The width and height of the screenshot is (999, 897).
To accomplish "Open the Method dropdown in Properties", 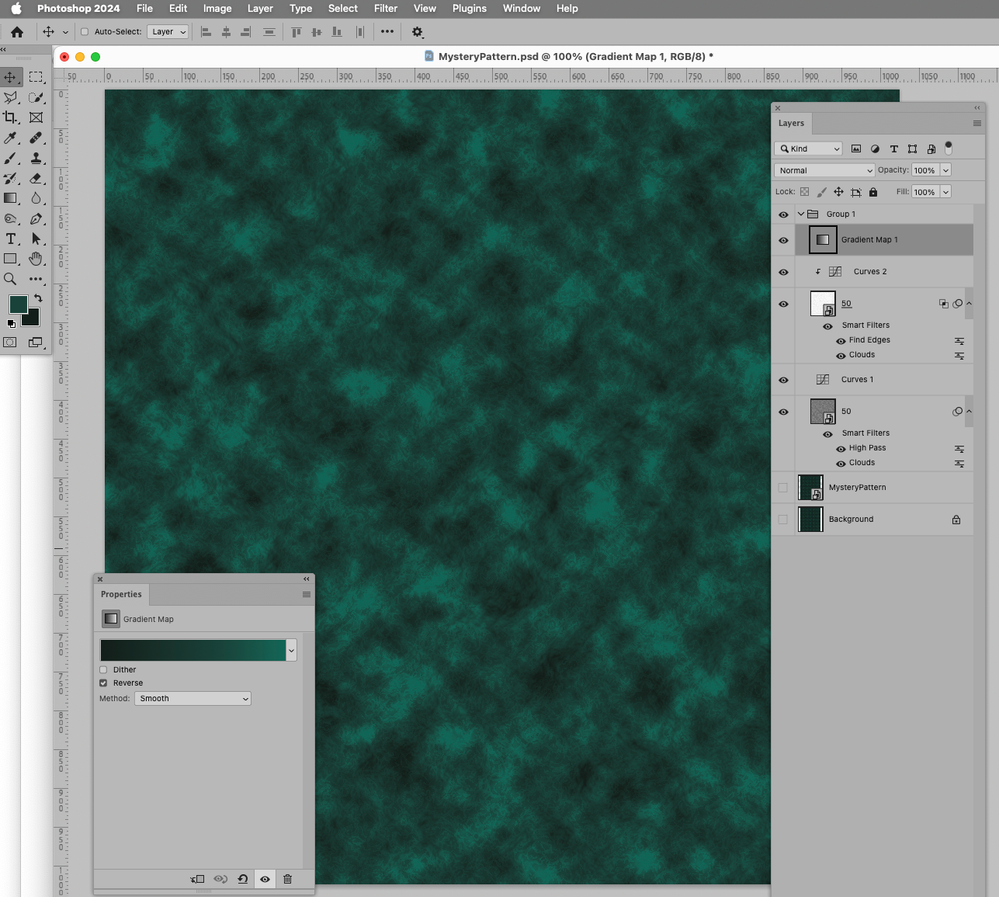I will point(193,698).
